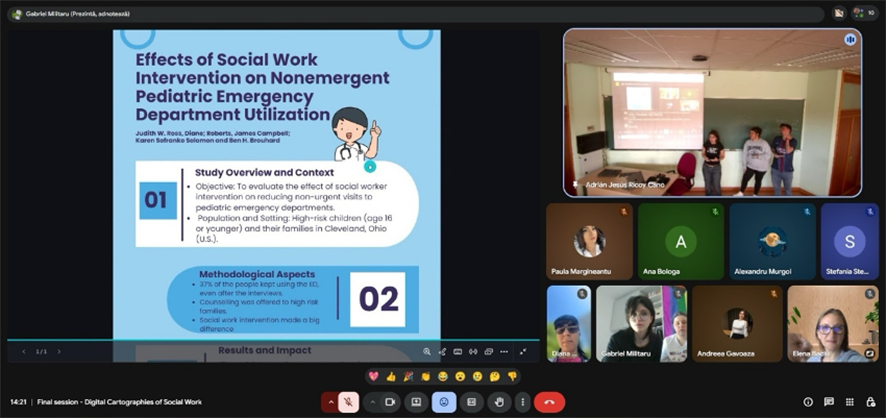Select Ana Bologa's tile

coord(681,242)
